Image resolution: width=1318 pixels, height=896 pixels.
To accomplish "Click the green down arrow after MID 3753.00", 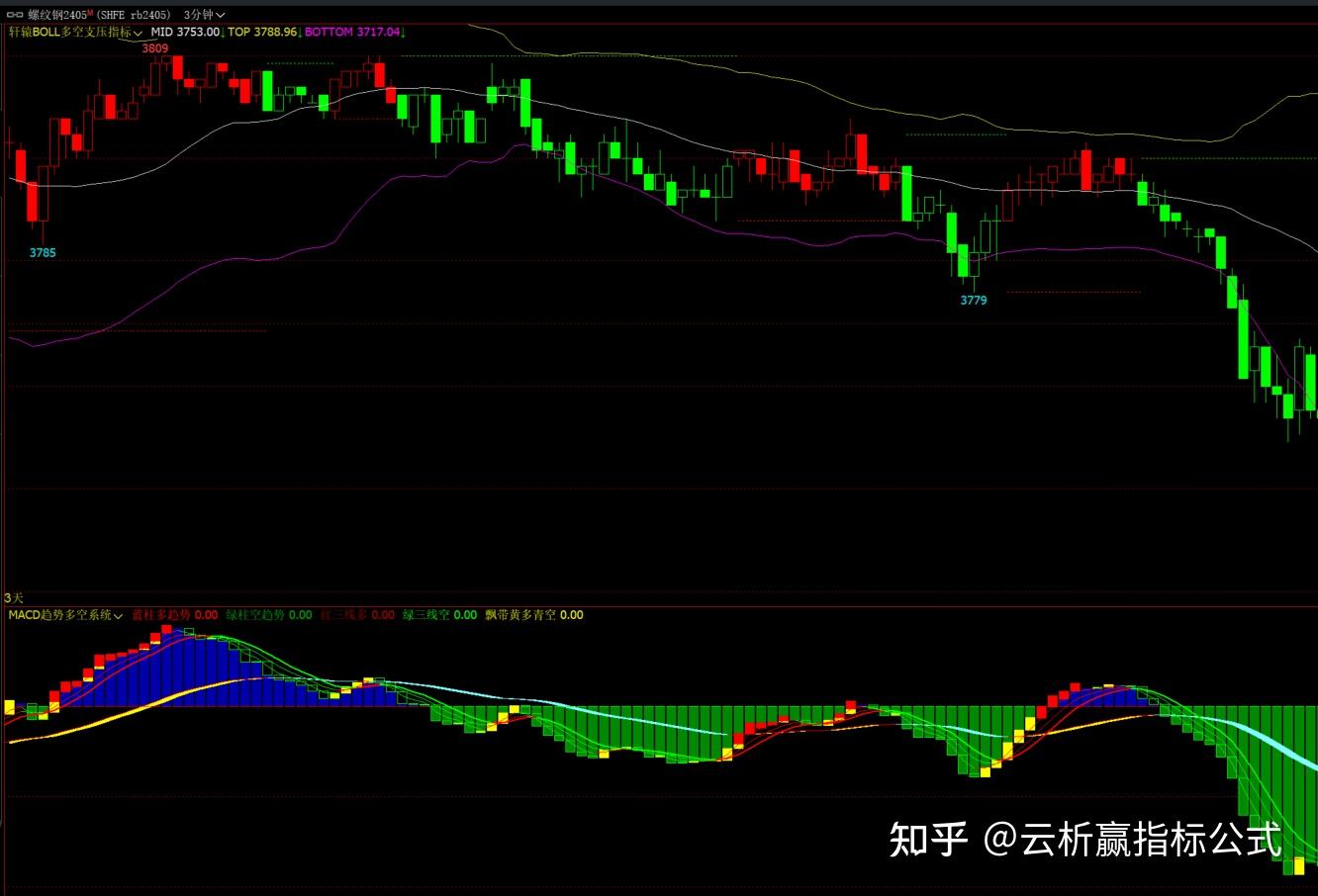I will pyautogui.click(x=221, y=33).
